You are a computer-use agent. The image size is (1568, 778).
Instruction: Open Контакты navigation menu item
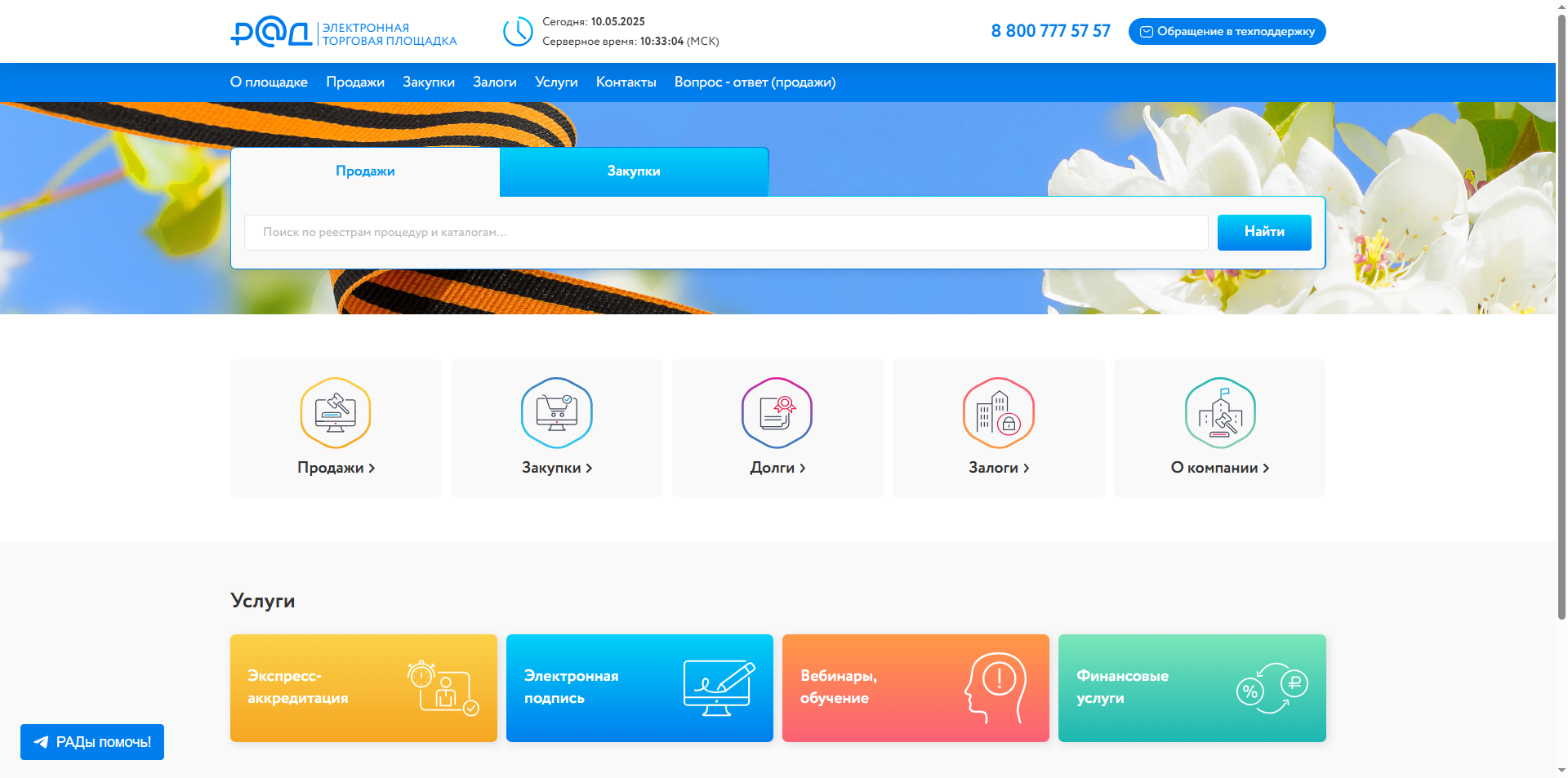coord(626,82)
